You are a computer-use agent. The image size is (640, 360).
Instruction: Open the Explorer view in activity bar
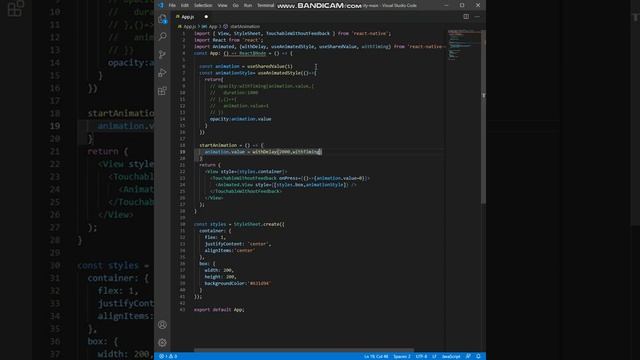(162, 19)
